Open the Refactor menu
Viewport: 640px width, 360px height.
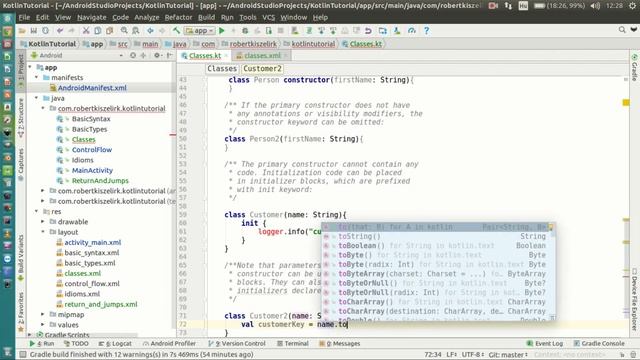[178, 18]
